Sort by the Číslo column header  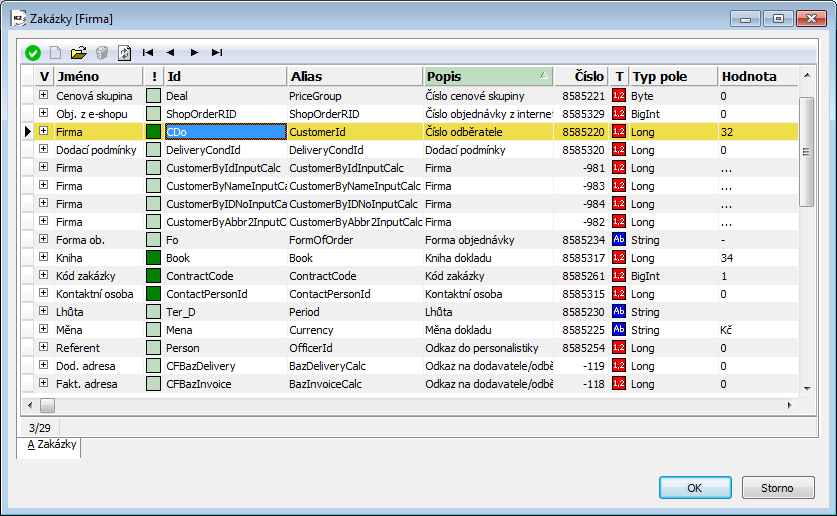pyautogui.click(x=580, y=76)
